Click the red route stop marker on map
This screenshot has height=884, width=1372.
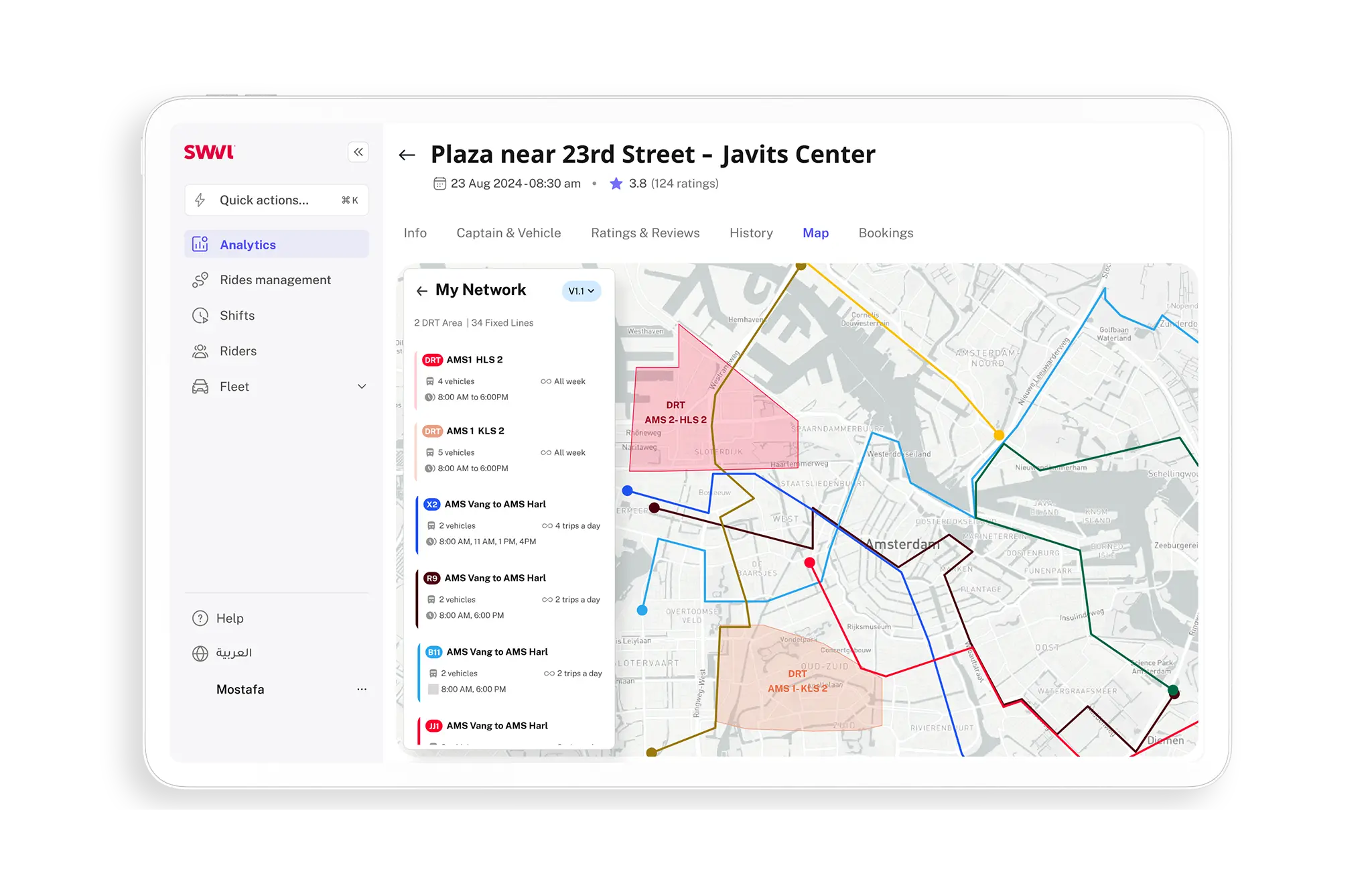809,562
